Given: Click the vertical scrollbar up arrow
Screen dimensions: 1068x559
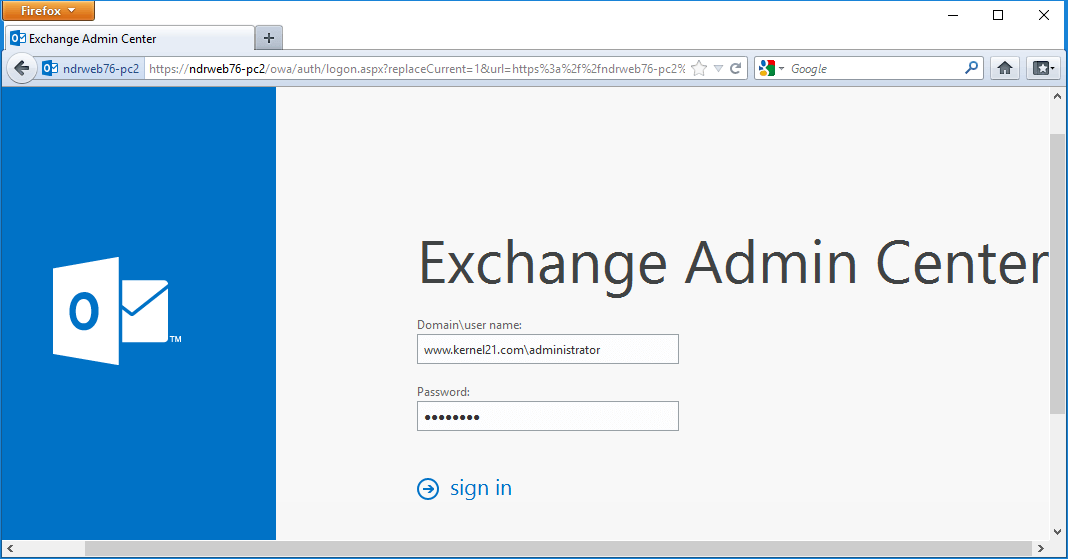Looking at the screenshot, I should click(1057, 96).
